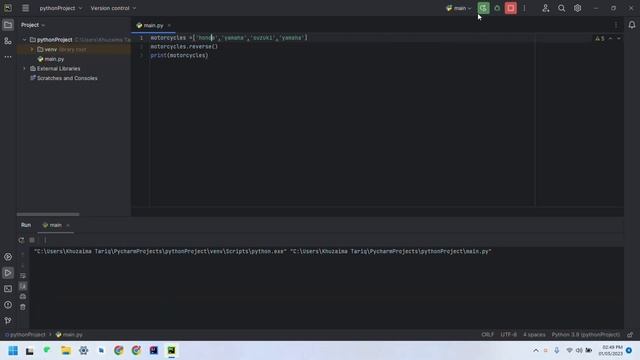Toggle the Project tool window folder icon
Screen dimensions: 640x360
click(8, 25)
